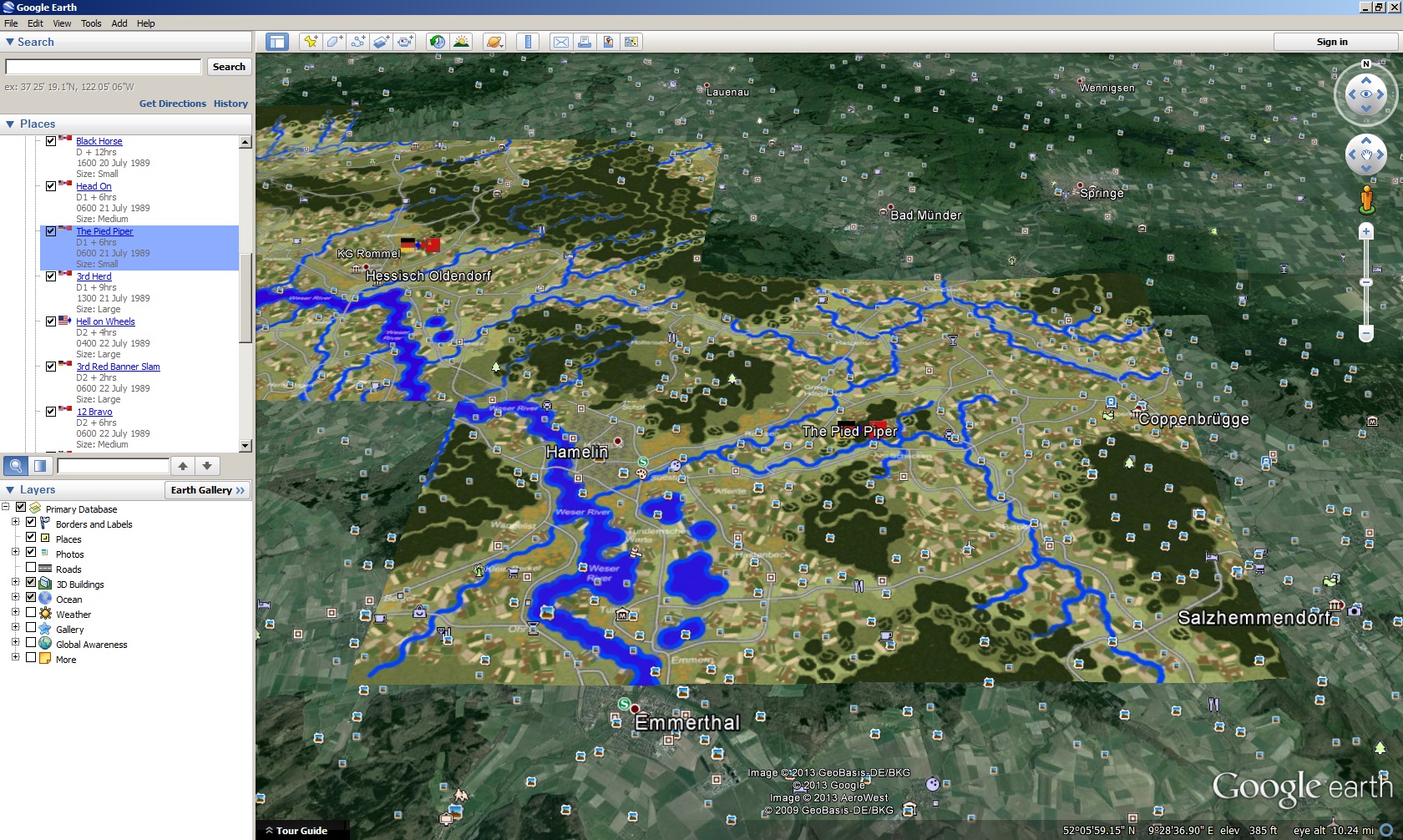Image resolution: width=1403 pixels, height=840 pixels.
Task: Zoom in with the plus button
Action: 1366,231
